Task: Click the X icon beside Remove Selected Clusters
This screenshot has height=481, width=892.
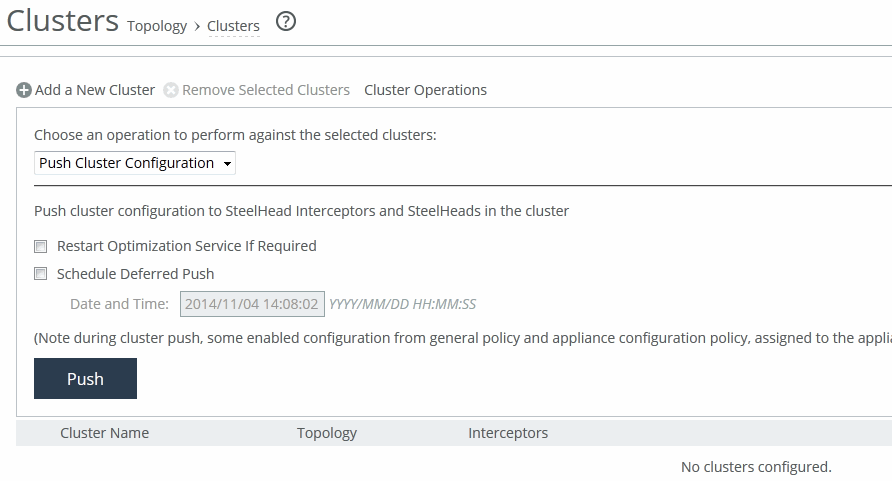Action: pos(171,90)
